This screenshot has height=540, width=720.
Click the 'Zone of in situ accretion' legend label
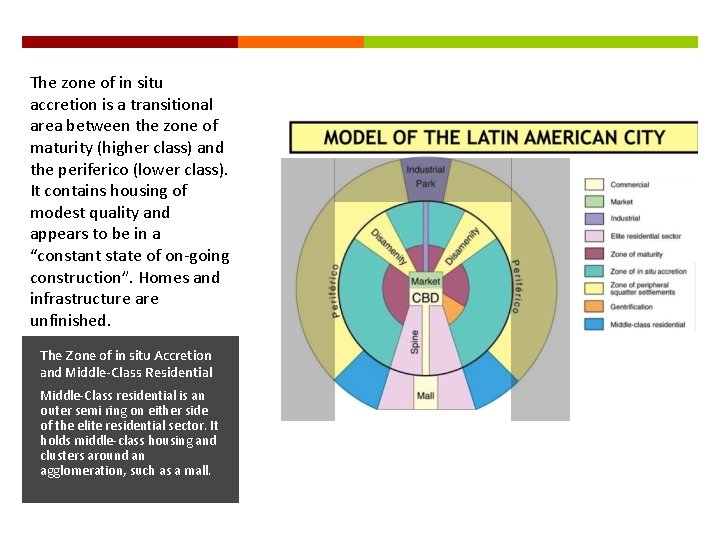648,271
